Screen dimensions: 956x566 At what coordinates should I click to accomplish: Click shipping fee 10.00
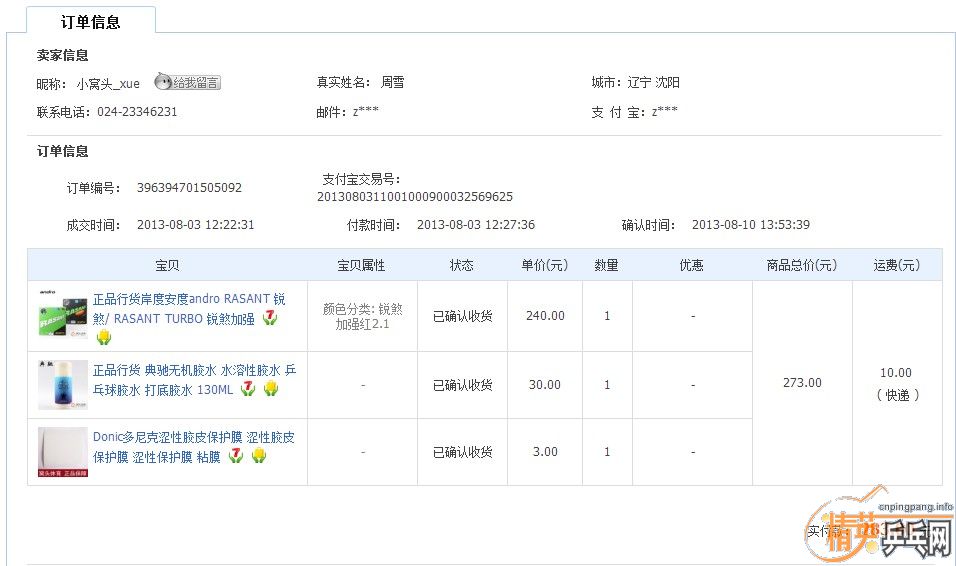896,372
